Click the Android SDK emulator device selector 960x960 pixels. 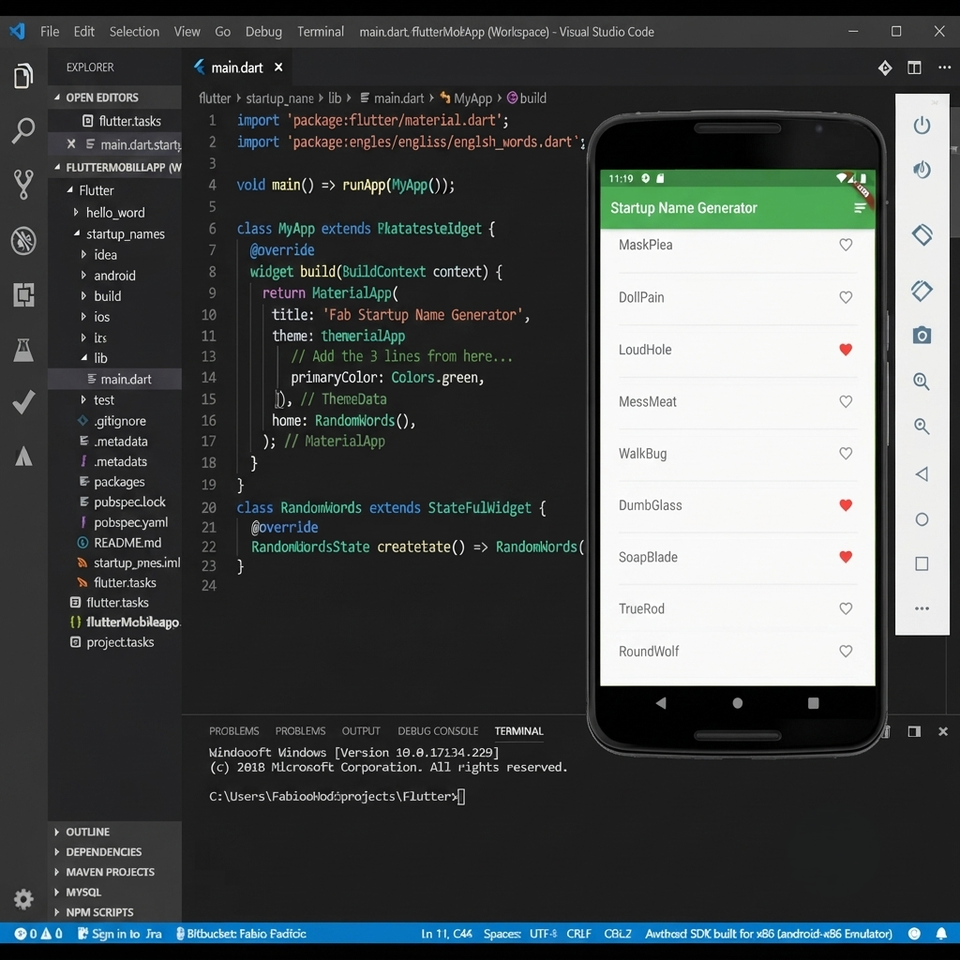tap(768, 934)
